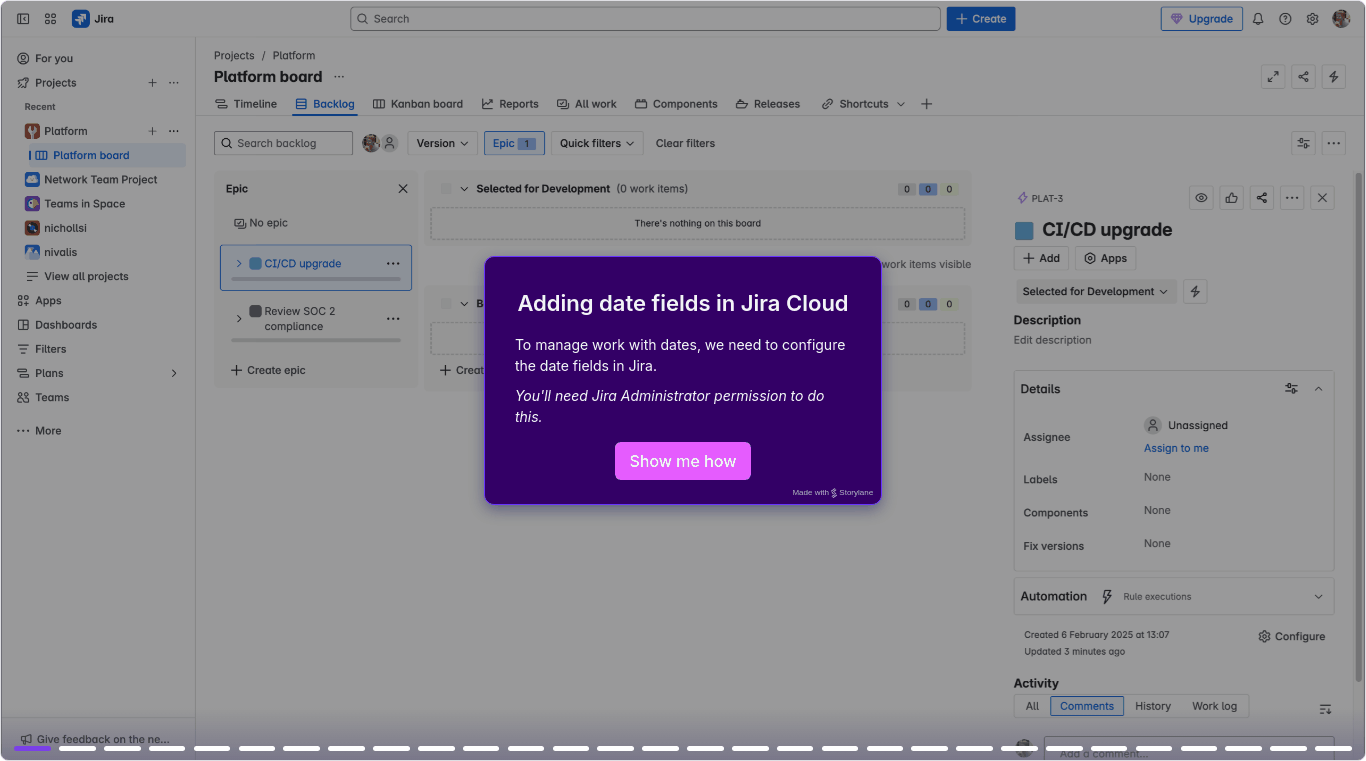This screenshot has width=1366, height=761.
Task: Open the Selected for Development status dropdown
Action: pyautogui.click(x=1095, y=291)
